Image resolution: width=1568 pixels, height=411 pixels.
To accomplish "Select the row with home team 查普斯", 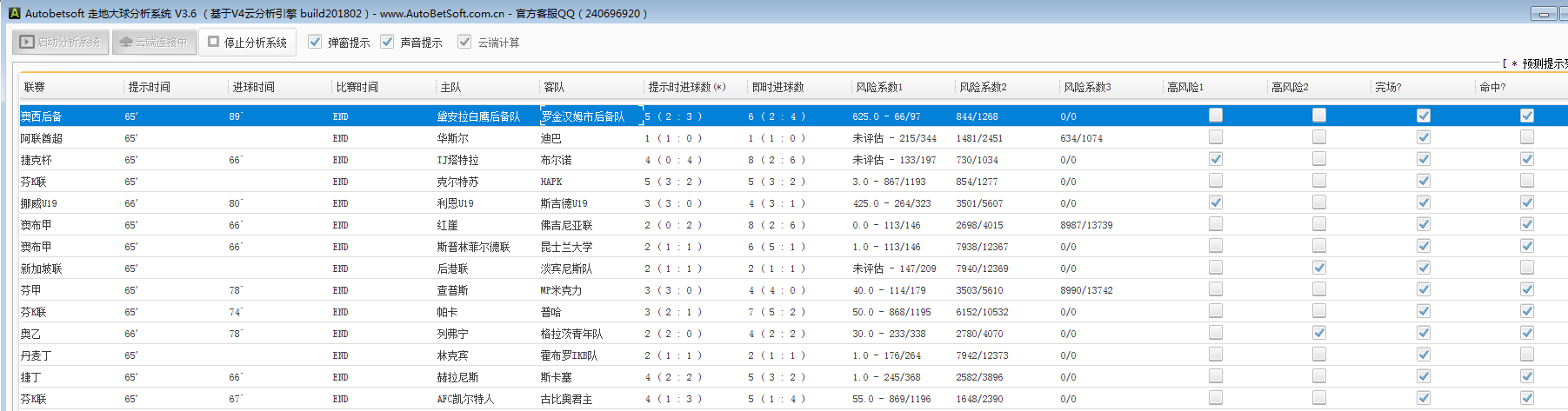I will [x=453, y=290].
